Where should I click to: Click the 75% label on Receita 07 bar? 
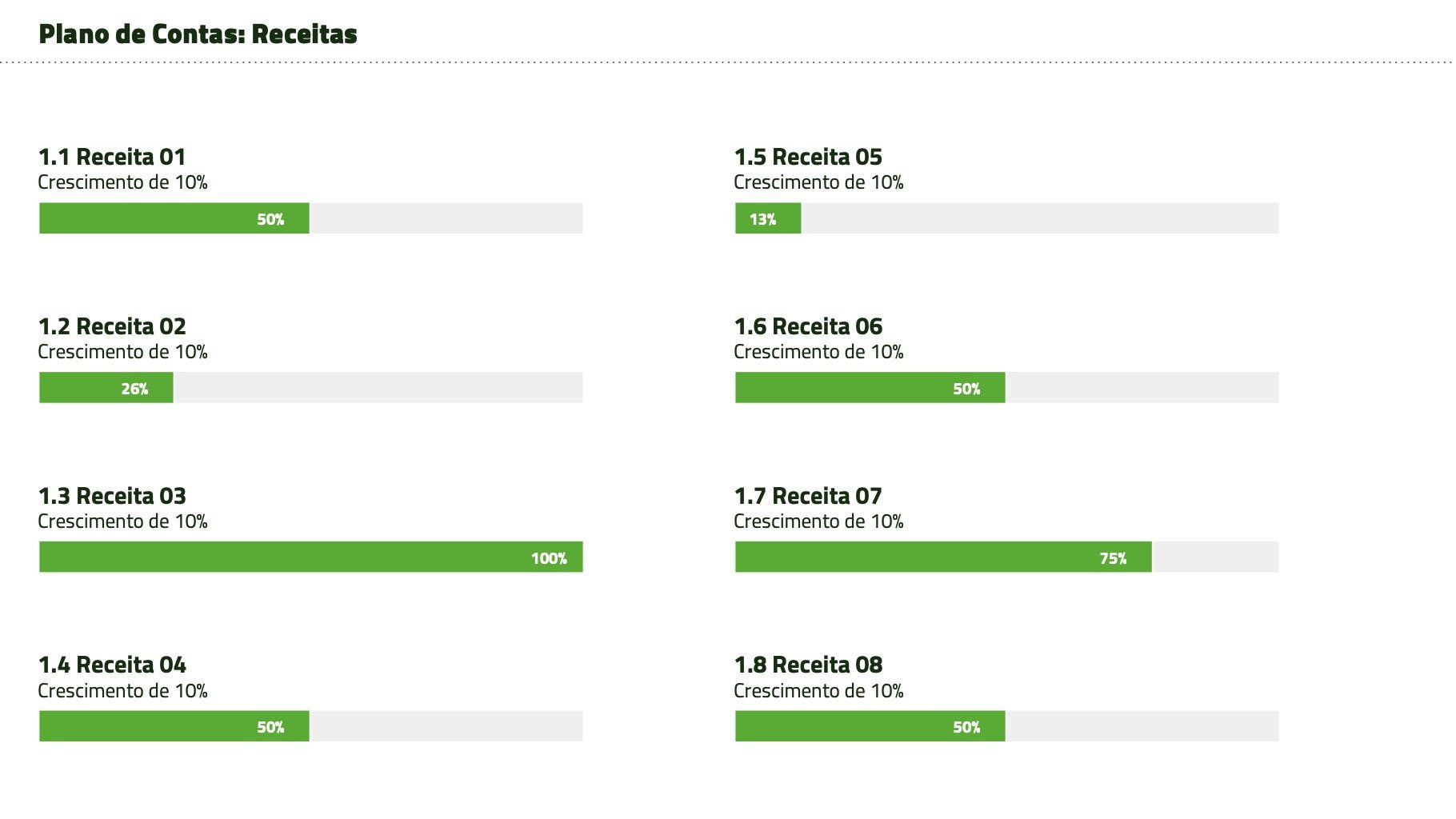(1113, 558)
